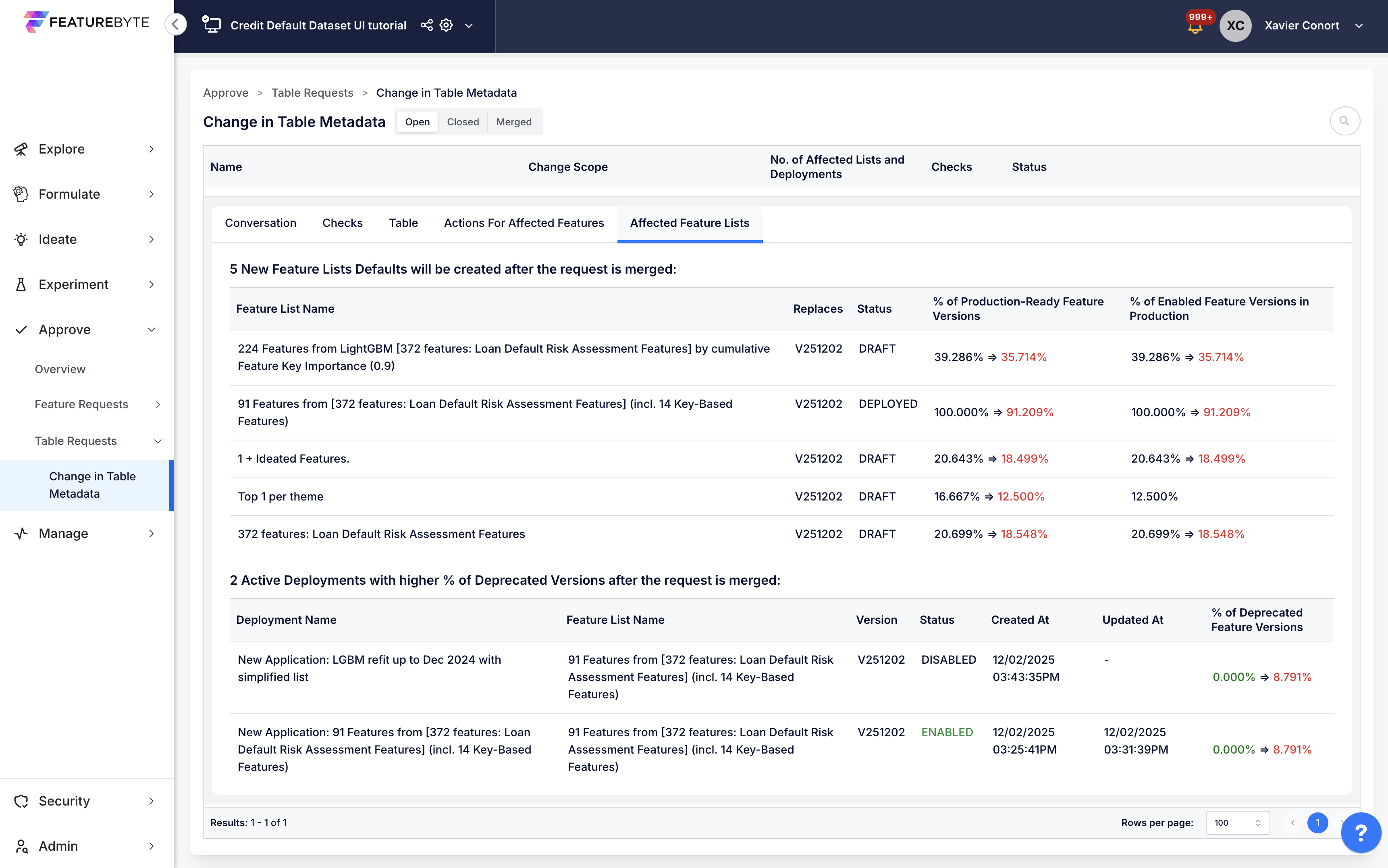The height and width of the screenshot is (868, 1388).
Task: Click the share icon next to catalog name
Action: tap(426, 25)
